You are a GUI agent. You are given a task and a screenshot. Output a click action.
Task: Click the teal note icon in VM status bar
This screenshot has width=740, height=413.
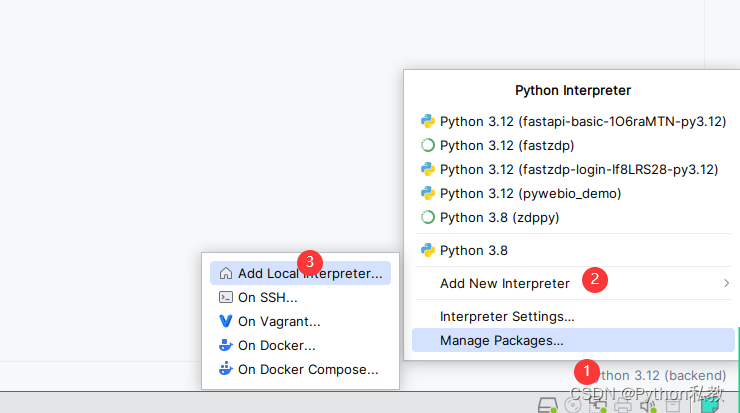click(710, 405)
